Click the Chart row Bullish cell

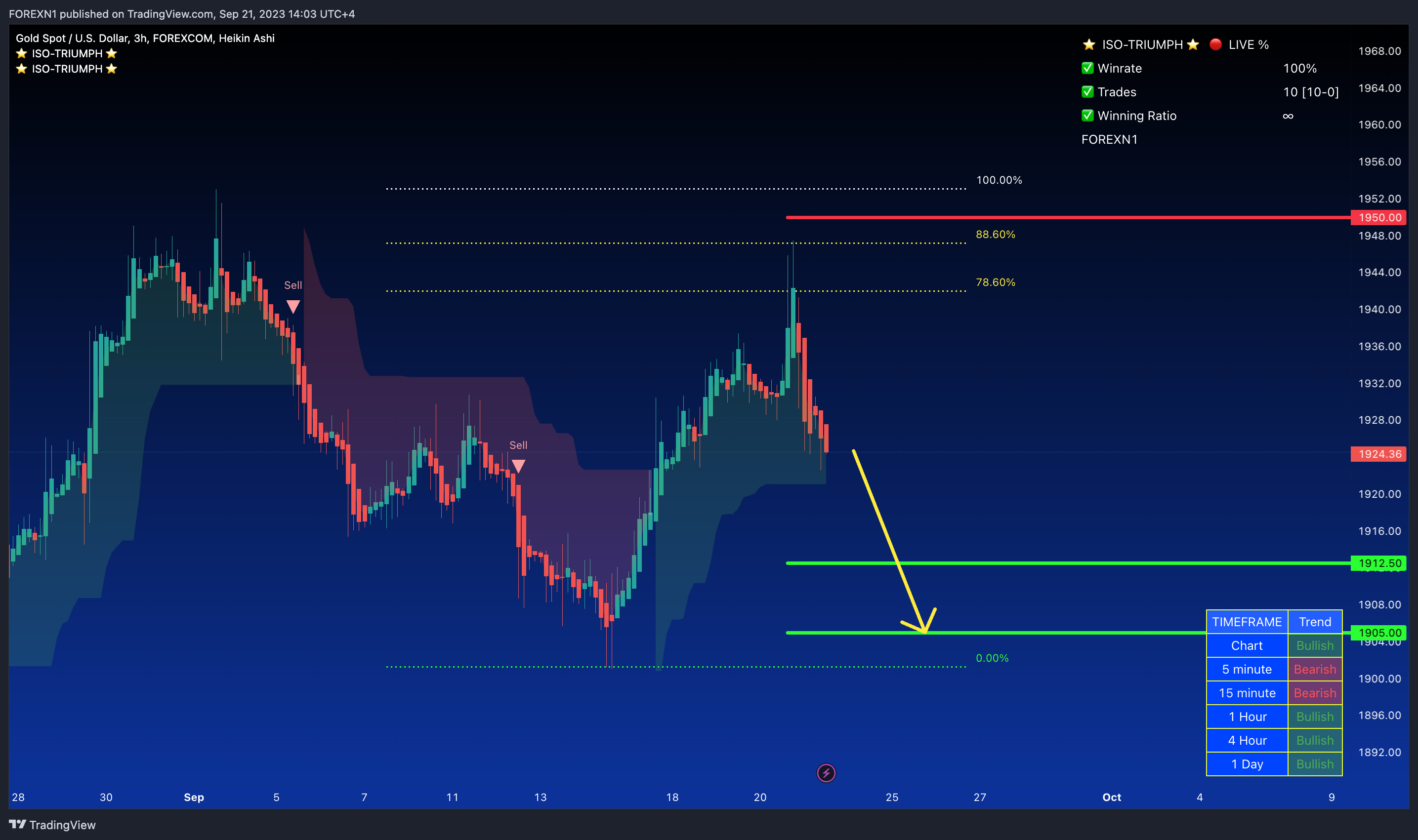point(1315,645)
